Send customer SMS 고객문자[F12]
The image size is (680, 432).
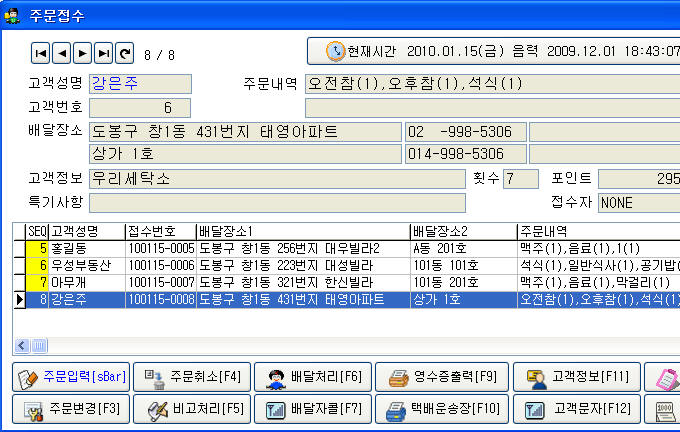(577, 409)
